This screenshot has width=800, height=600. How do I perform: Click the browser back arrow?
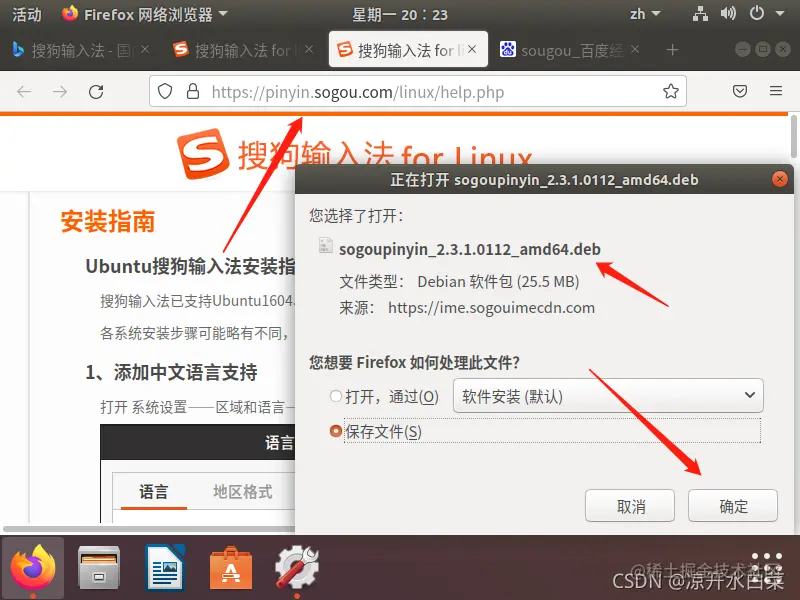tap(24, 92)
